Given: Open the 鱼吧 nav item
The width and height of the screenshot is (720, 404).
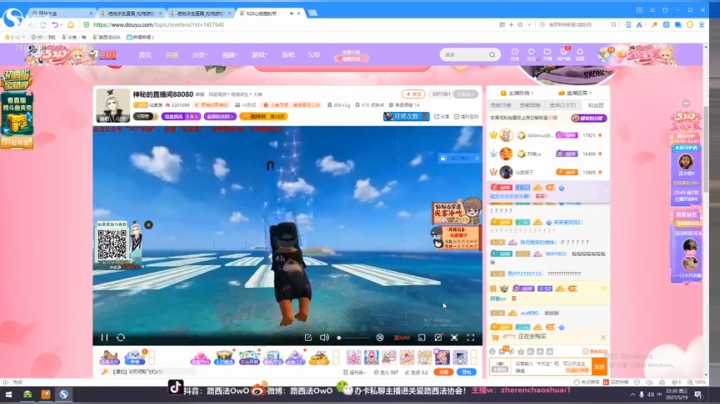Looking at the screenshot, I should [x=288, y=55].
